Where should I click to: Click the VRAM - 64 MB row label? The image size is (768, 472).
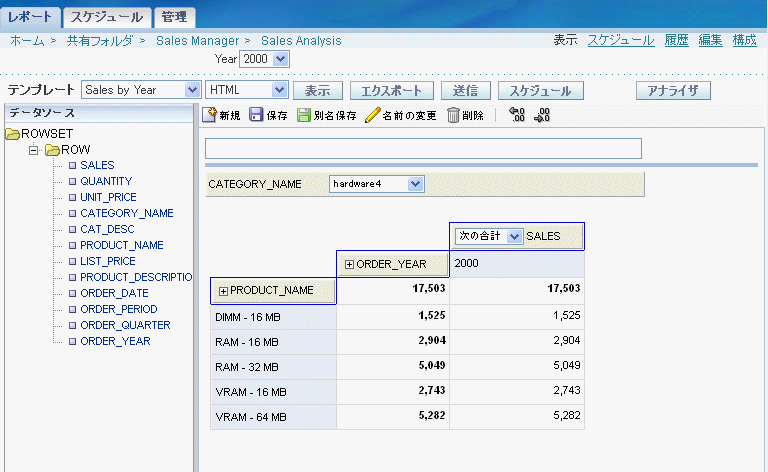tap(251, 417)
